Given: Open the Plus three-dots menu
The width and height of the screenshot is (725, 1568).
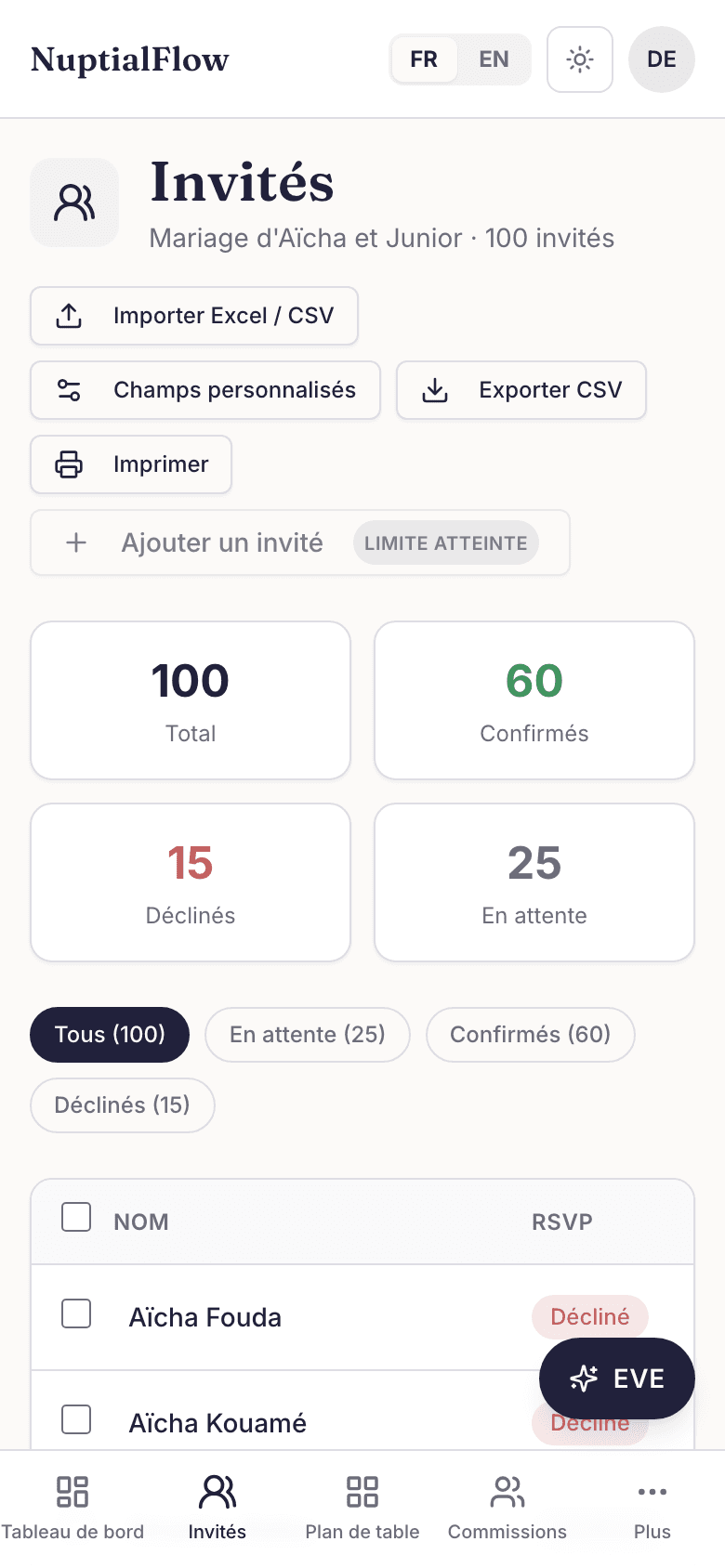Looking at the screenshot, I should (x=652, y=1509).
